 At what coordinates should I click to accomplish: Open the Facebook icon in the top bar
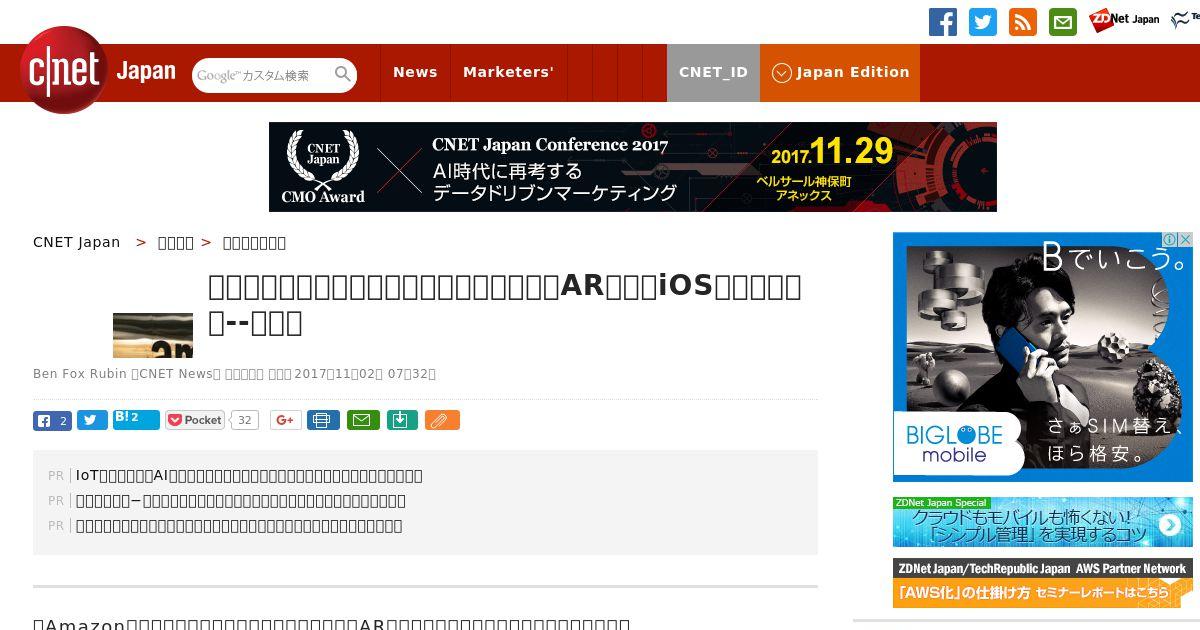(x=943, y=22)
